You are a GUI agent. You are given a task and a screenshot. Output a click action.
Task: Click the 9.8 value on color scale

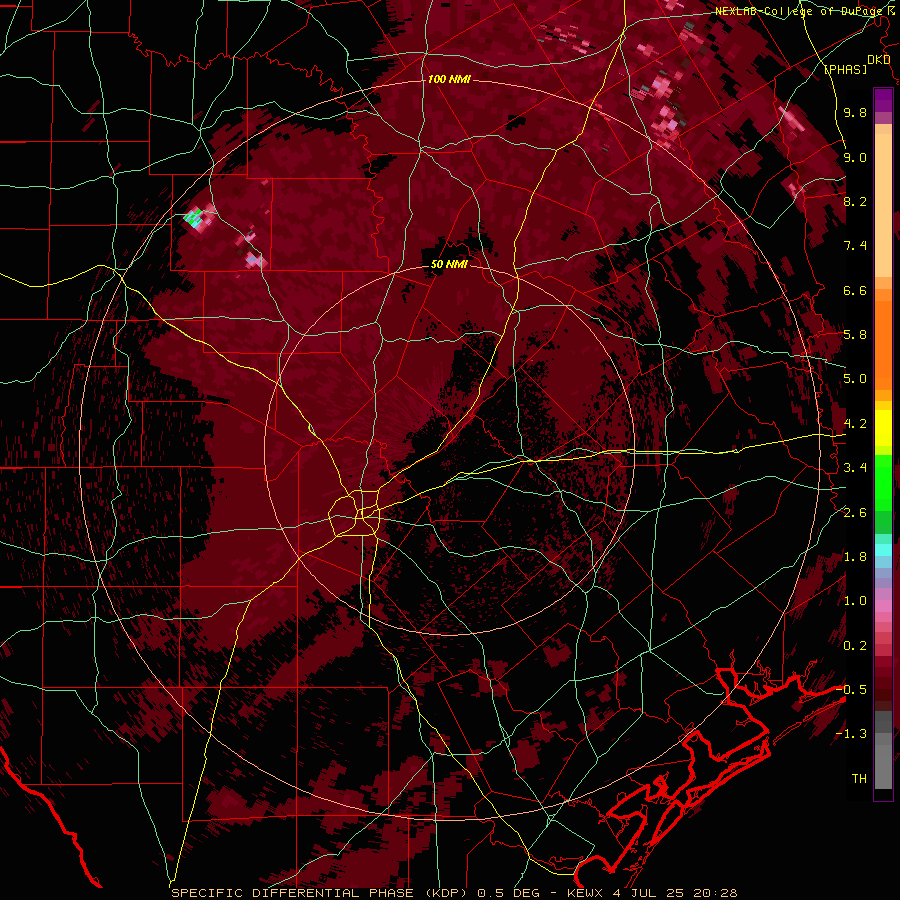pyautogui.click(x=855, y=112)
